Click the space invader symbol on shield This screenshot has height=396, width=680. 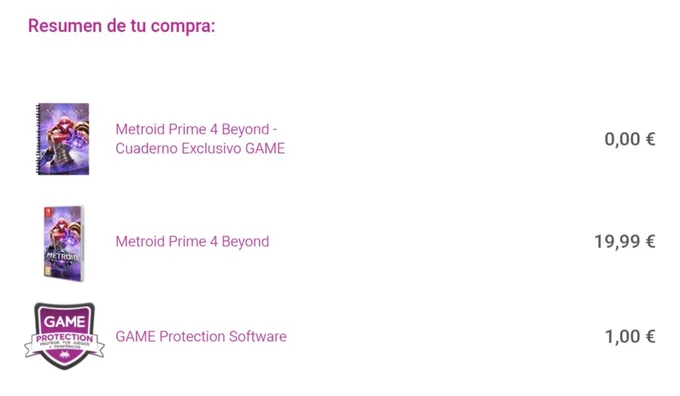click(x=65, y=355)
